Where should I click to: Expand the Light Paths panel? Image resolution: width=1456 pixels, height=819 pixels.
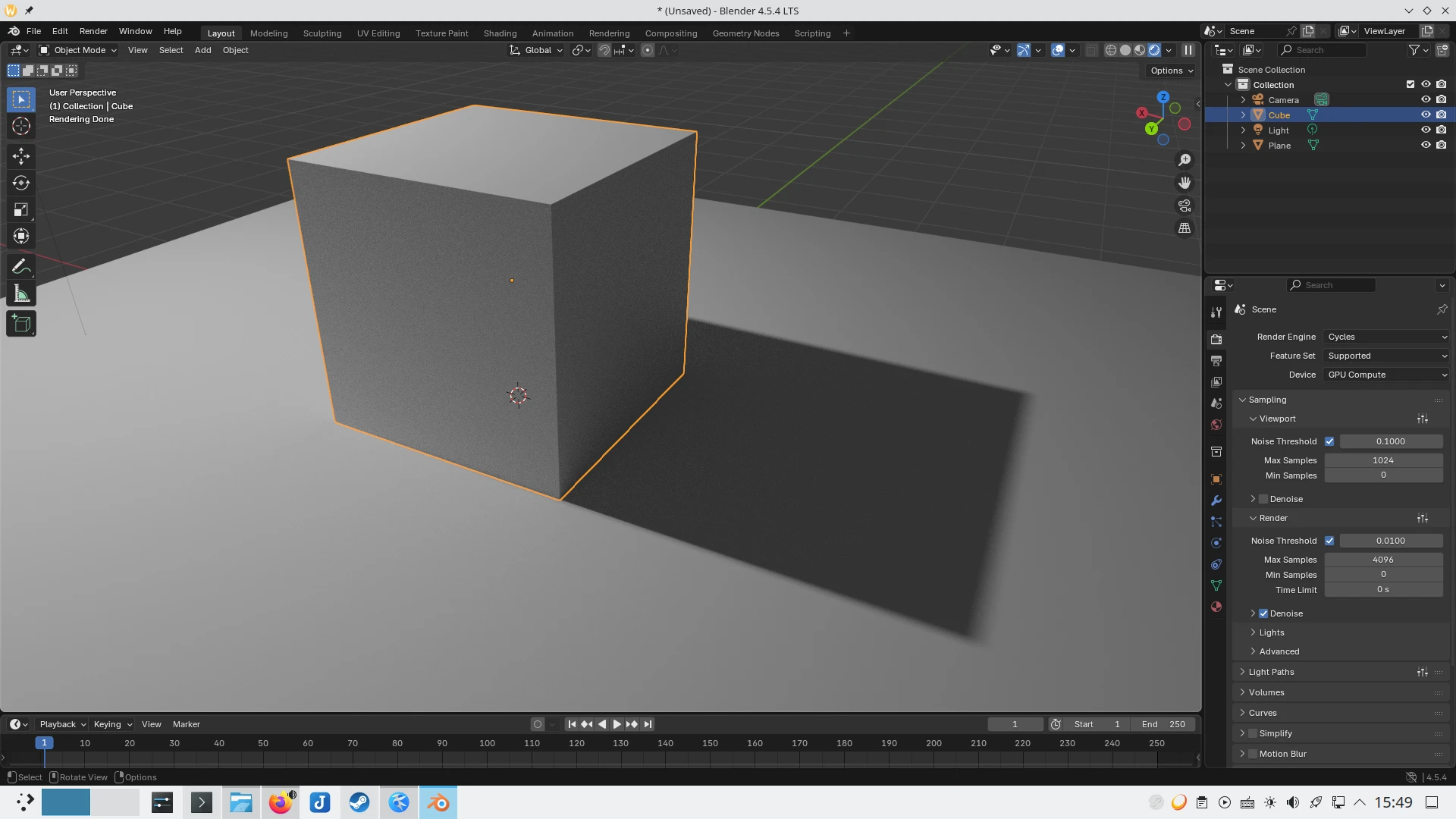pos(1272,672)
